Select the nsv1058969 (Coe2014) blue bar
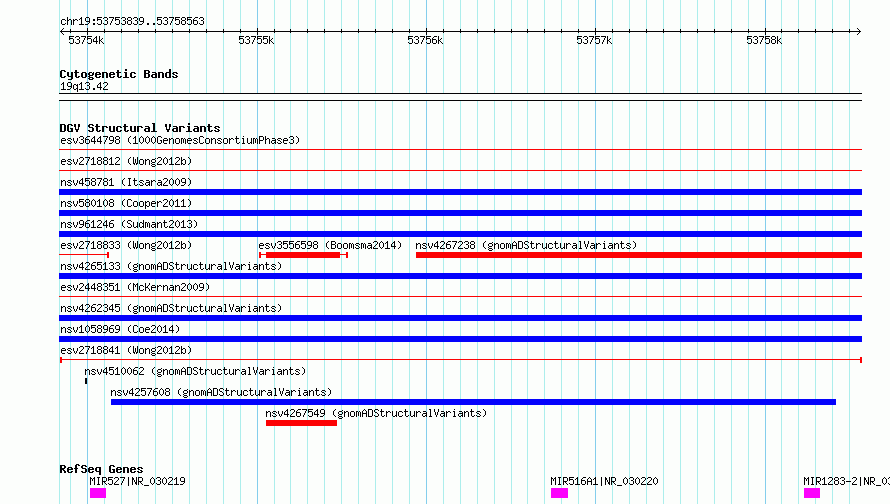 pos(460,339)
